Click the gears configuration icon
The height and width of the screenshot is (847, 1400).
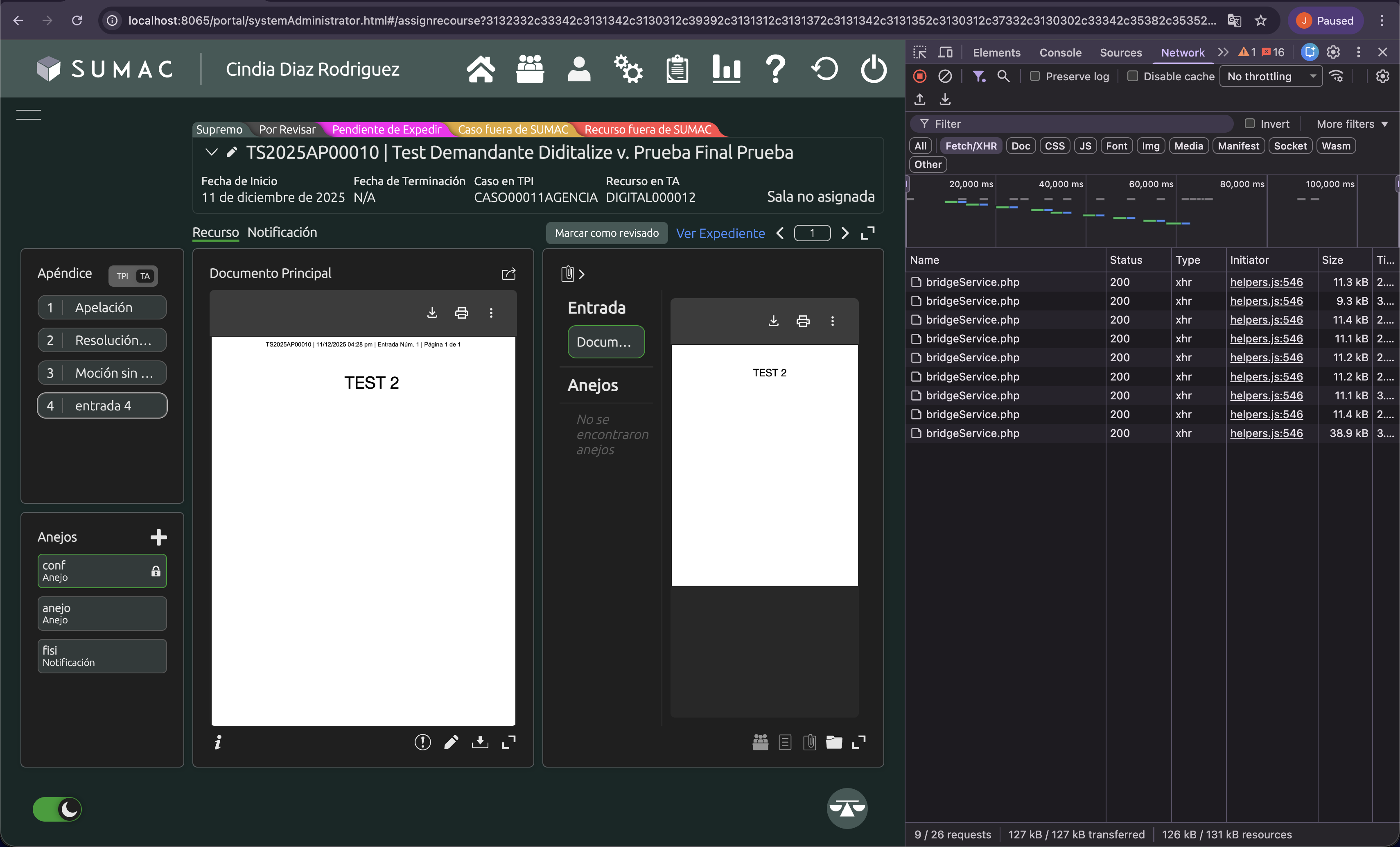coord(628,69)
